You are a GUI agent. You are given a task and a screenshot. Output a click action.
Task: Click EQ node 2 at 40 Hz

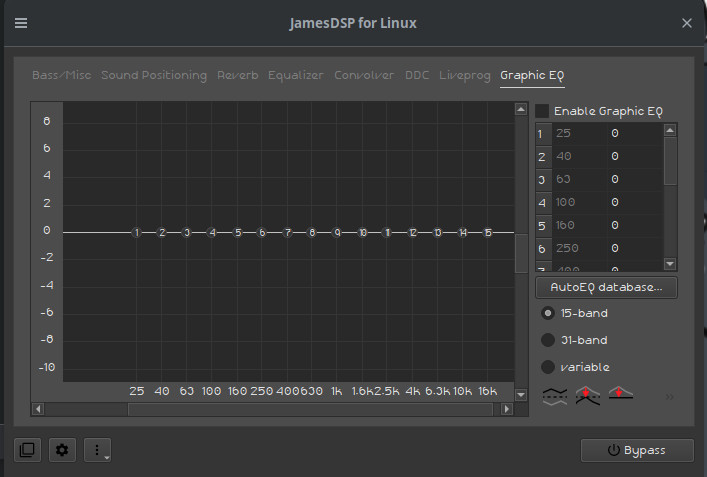coord(162,233)
